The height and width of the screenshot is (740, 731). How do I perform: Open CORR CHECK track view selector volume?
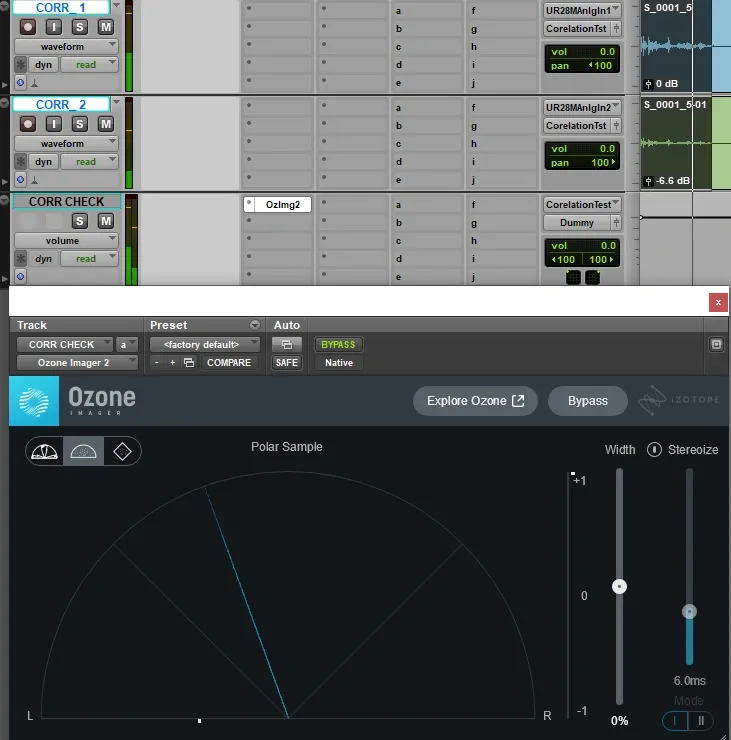tap(66, 241)
